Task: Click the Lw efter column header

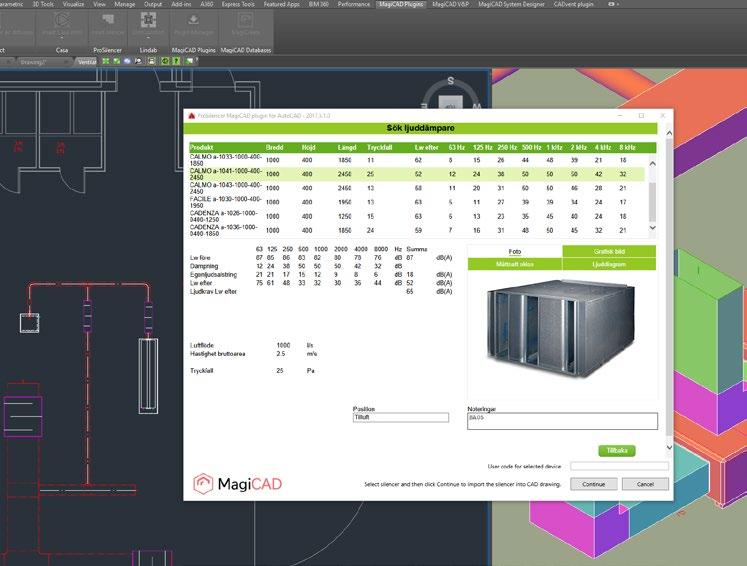Action: click(x=426, y=148)
